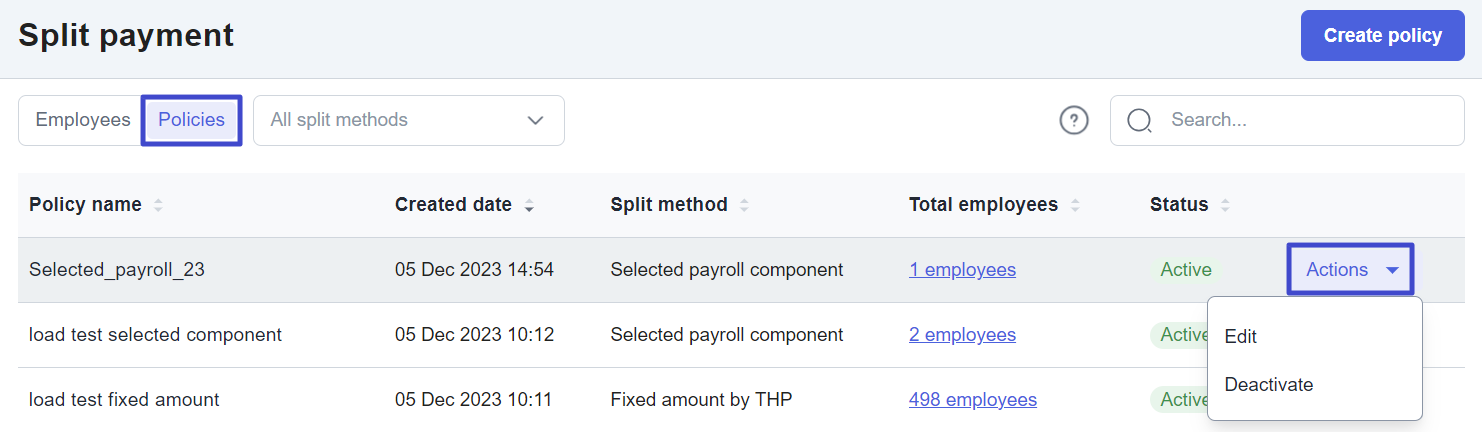The height and width of the screenshot is (432, 1482).
Task: Click the search magnifier icon
Action: pyautogui.click(x=1139, y=120)
